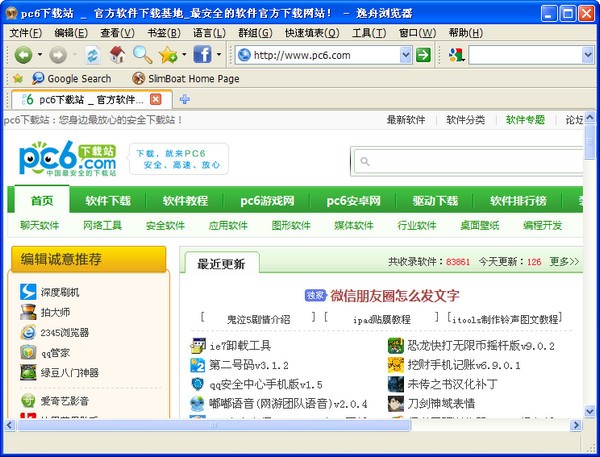
Task: Open the 工具(T) menu
Action: tap(369, 33)
